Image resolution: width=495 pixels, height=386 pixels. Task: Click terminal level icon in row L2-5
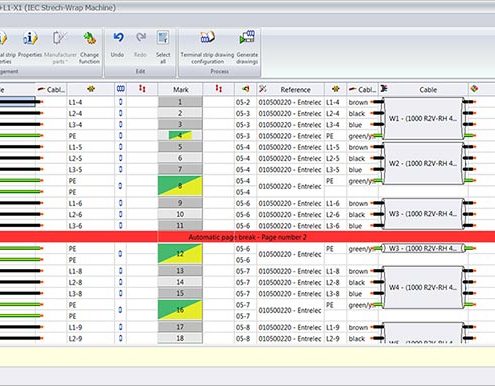[121, 158]
